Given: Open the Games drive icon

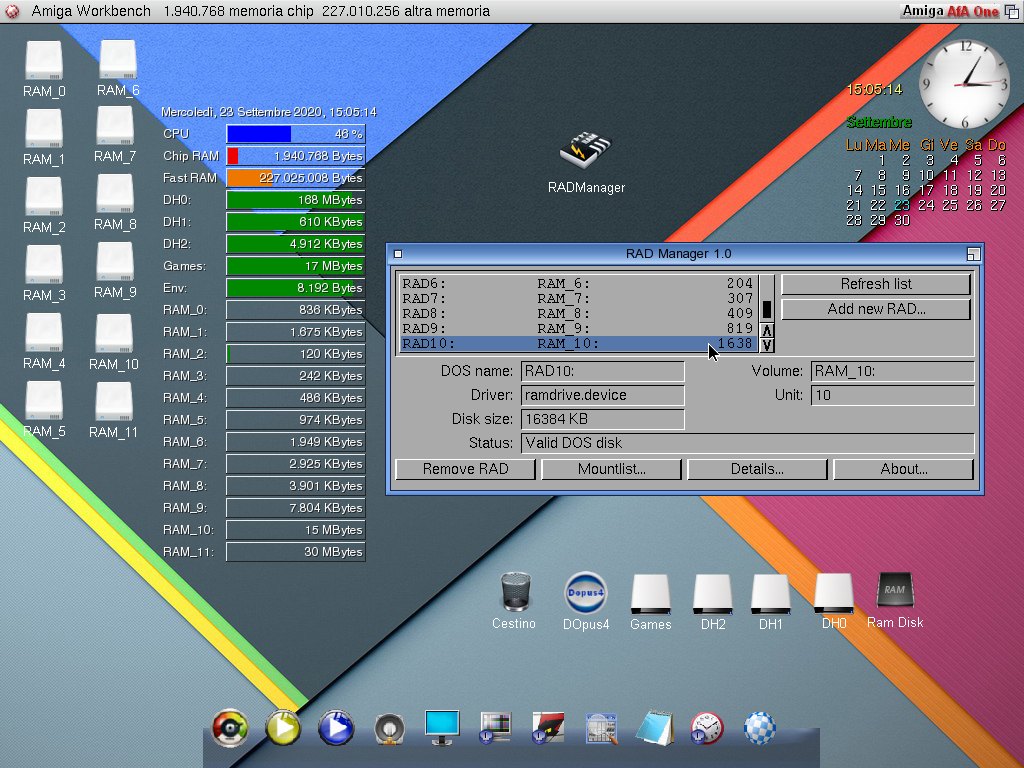Looking at the screenshot, I should click(650, 596).
